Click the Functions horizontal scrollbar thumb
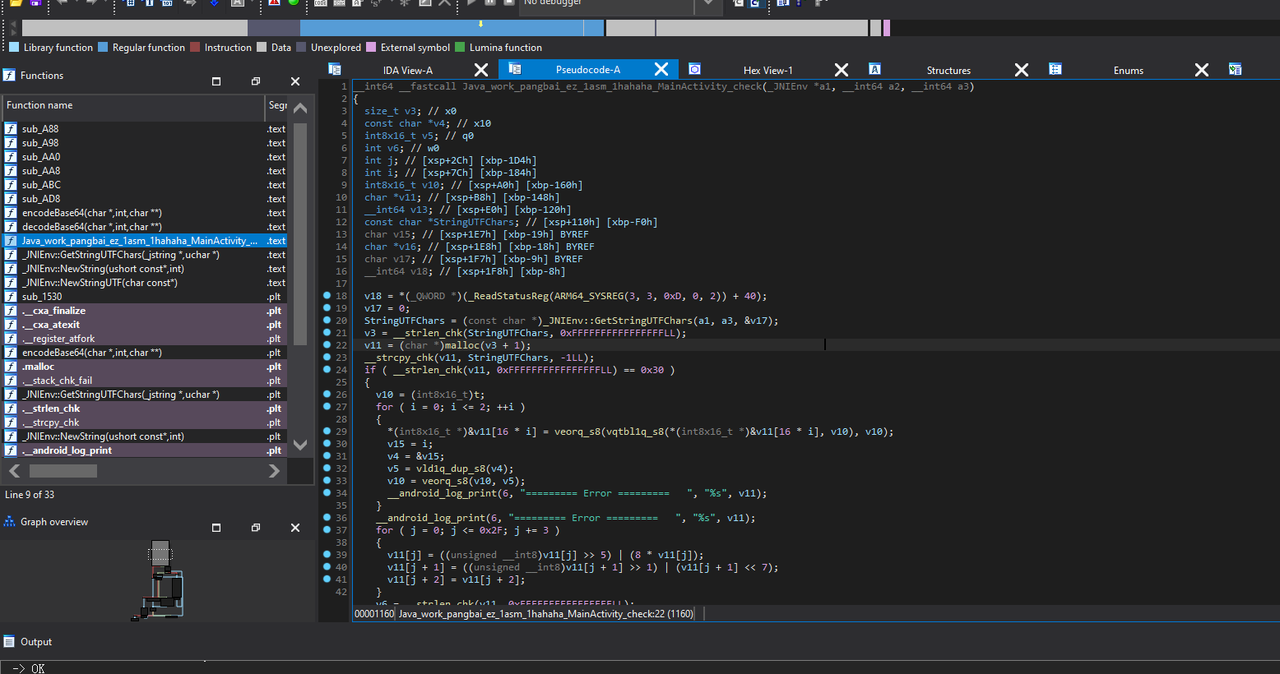 click(x=63, y=471)
